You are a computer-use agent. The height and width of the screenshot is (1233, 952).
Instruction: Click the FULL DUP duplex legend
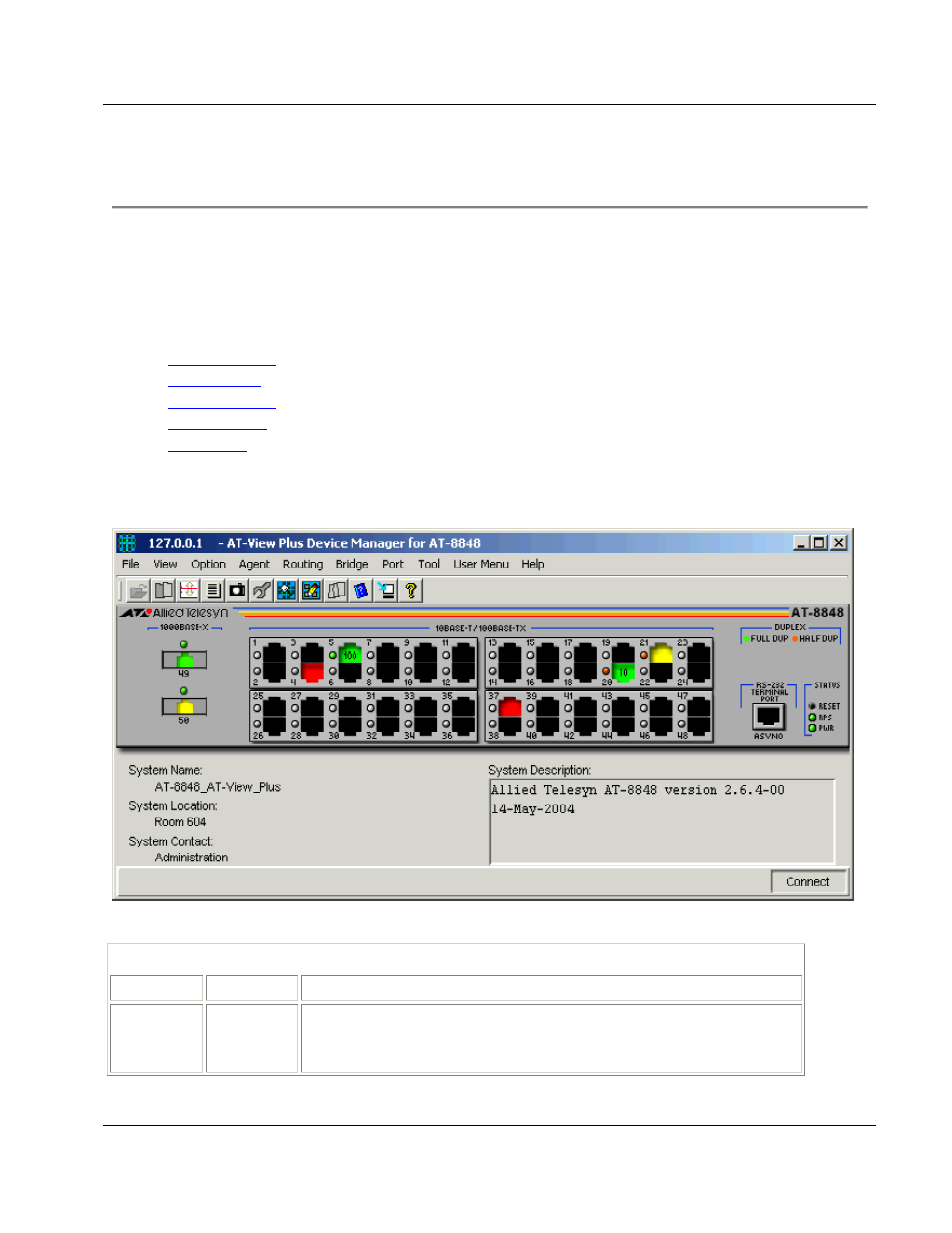coord(766,639)
